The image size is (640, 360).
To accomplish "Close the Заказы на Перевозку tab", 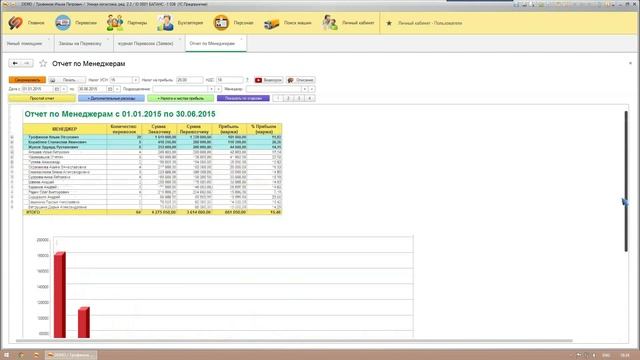I will click(108, 39).
